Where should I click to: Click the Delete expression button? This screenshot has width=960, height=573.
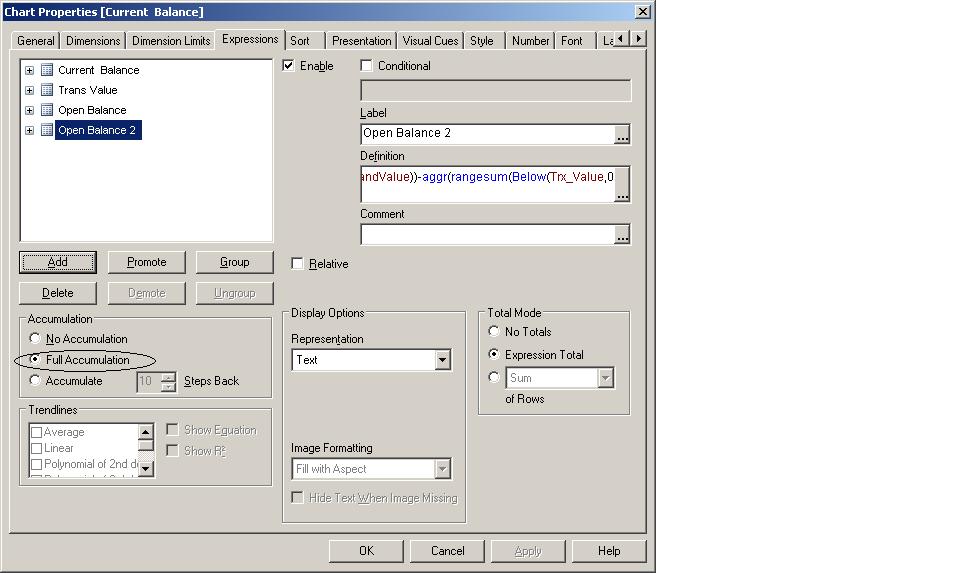58,293
